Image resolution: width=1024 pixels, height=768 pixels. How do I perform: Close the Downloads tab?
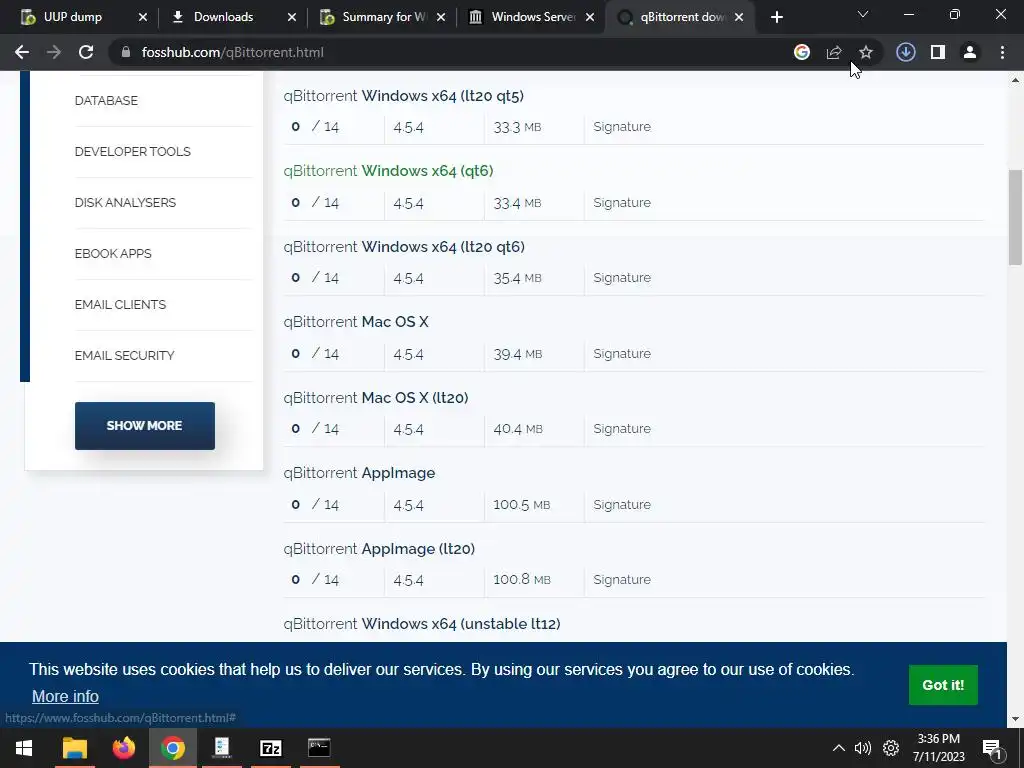(x=292, y=17)
